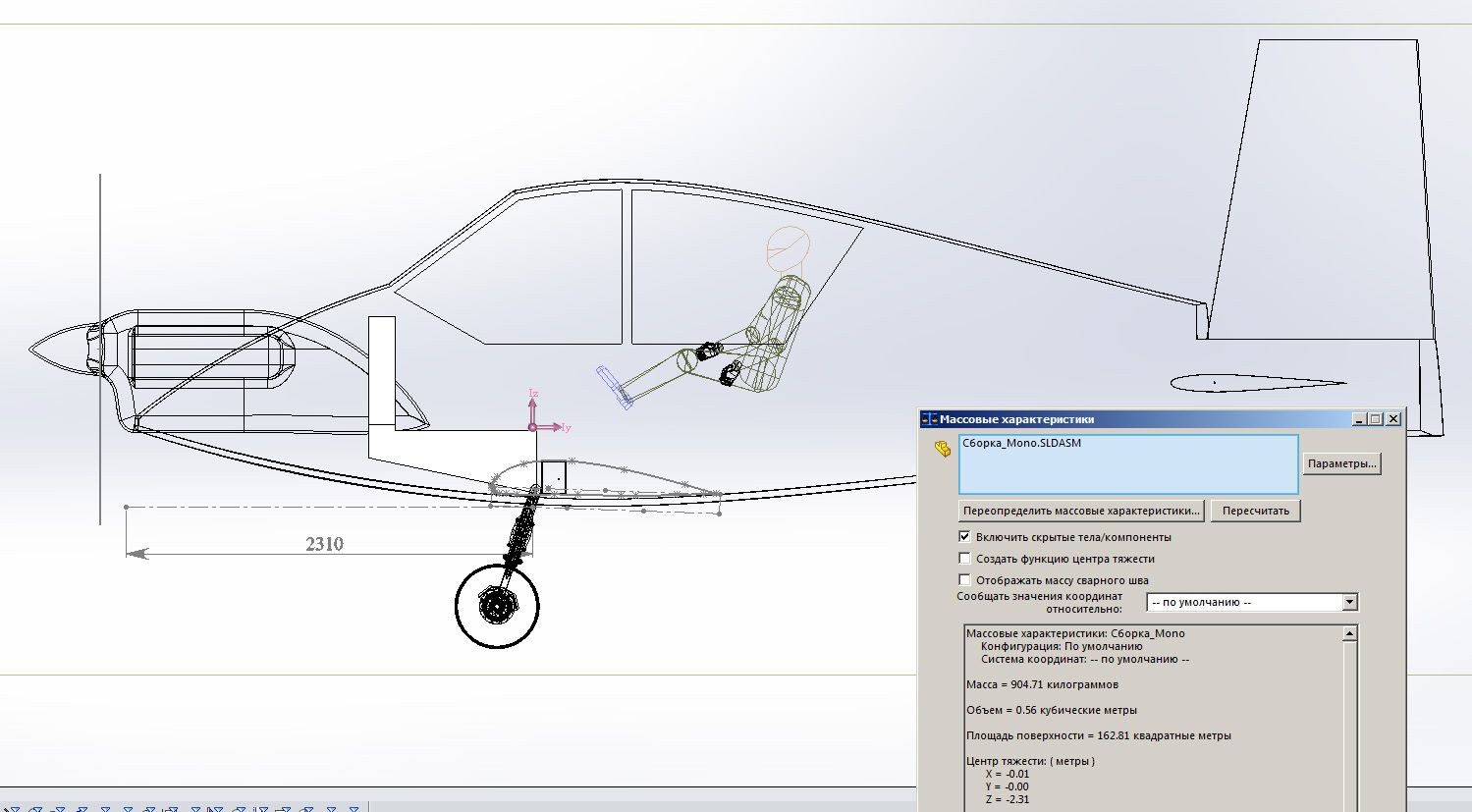Click the 'Площадь поверхности = 162.81' line
Image resolution: width=1472 pixels, height=812 pixels.
click(1099, 735)
